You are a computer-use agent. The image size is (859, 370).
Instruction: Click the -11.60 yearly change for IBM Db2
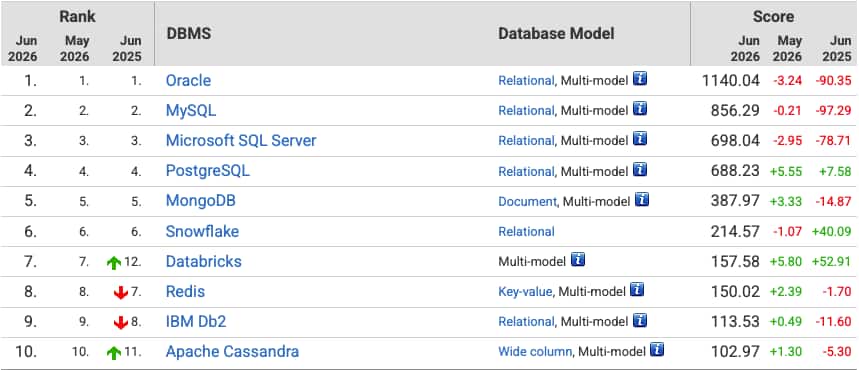click(833, 322)
